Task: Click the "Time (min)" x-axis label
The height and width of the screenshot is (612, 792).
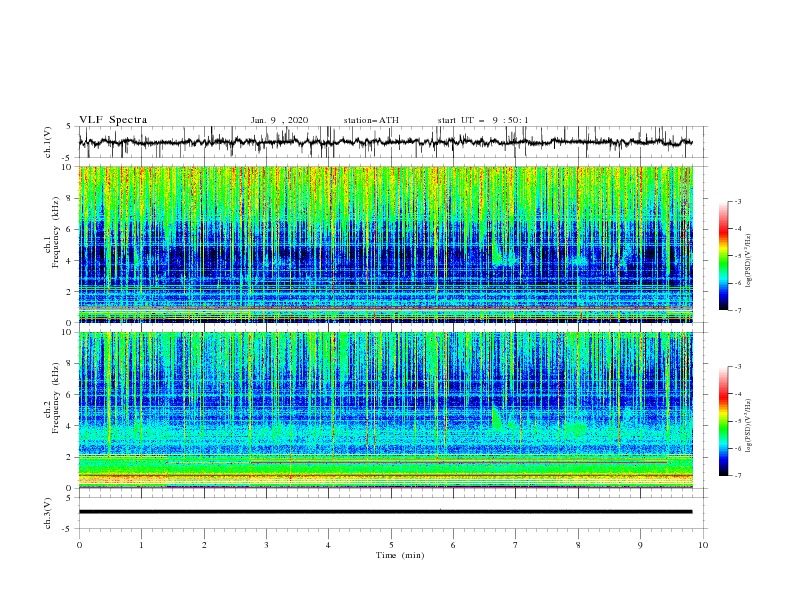Action: 400,555
